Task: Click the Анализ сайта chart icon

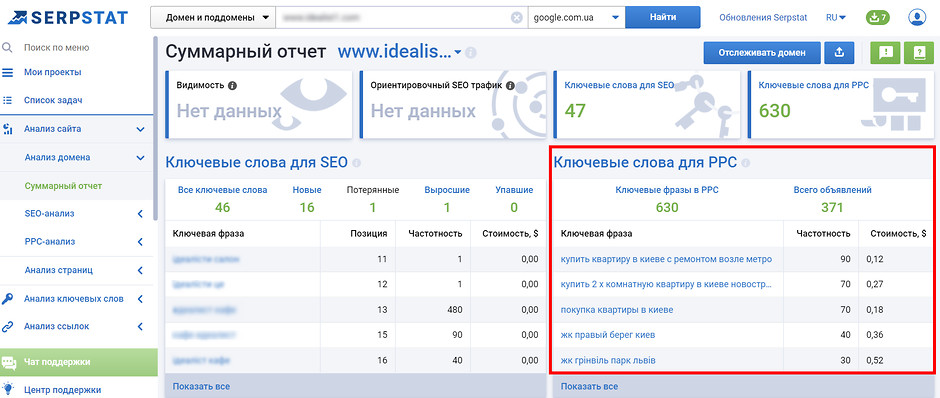Action: [8, 129]
